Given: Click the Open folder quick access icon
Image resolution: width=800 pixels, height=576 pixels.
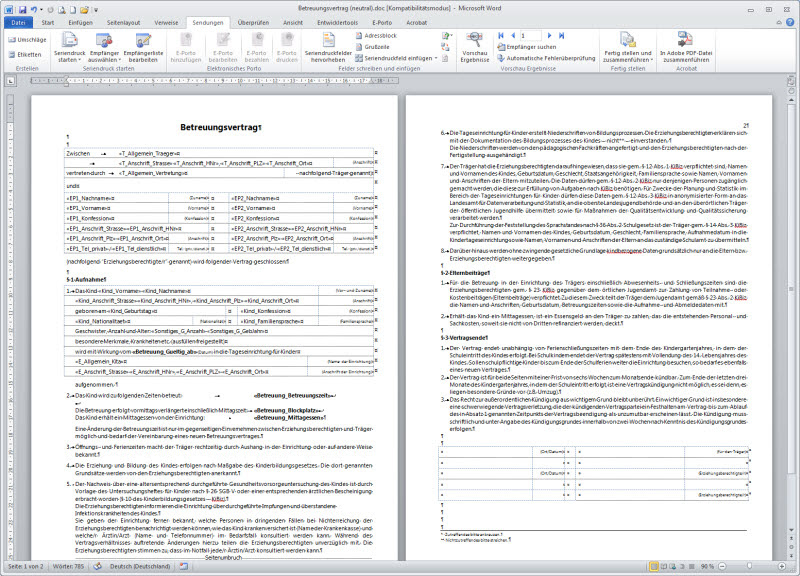Looking at the screenshot, I should tap(84, 9).
